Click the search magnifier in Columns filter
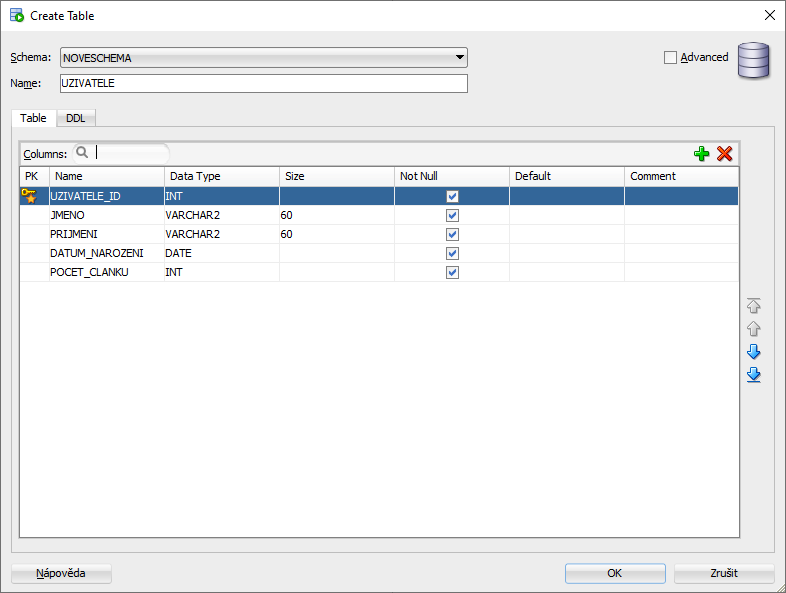The width and height of the screenshot is (786, 593). click(82, 153)
